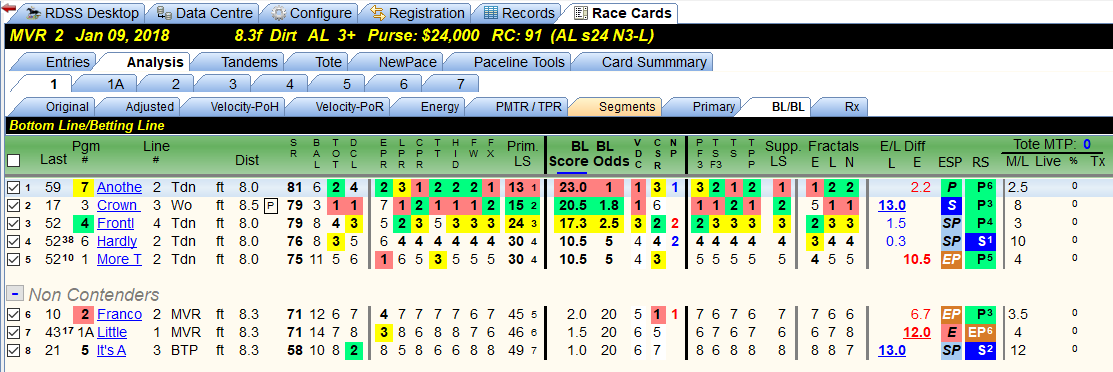Screen dimensions: 1113x372
Task: Open the Hardly horse link
Action: [117, 241]
